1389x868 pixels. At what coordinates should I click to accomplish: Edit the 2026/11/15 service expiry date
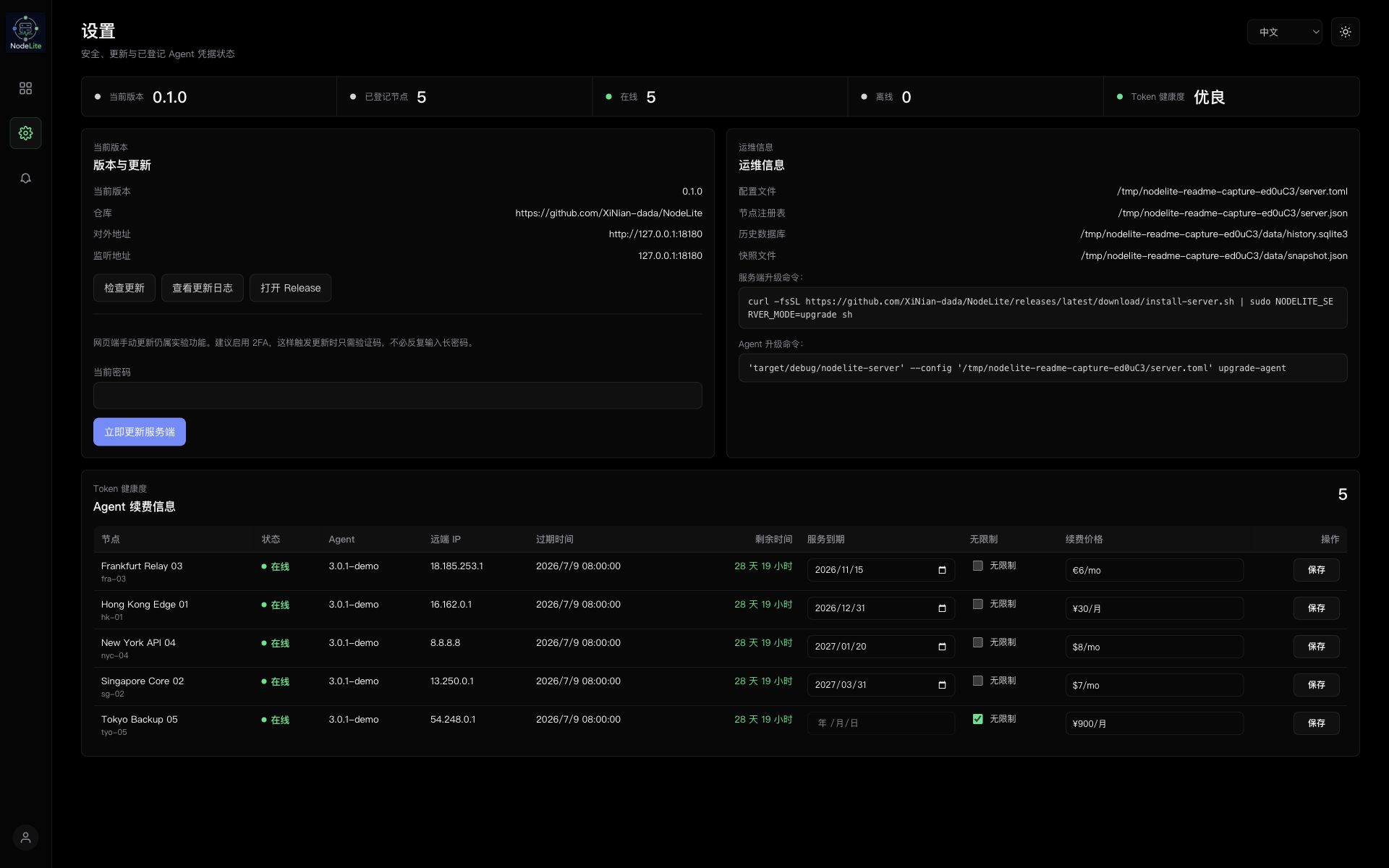point(880,570)
